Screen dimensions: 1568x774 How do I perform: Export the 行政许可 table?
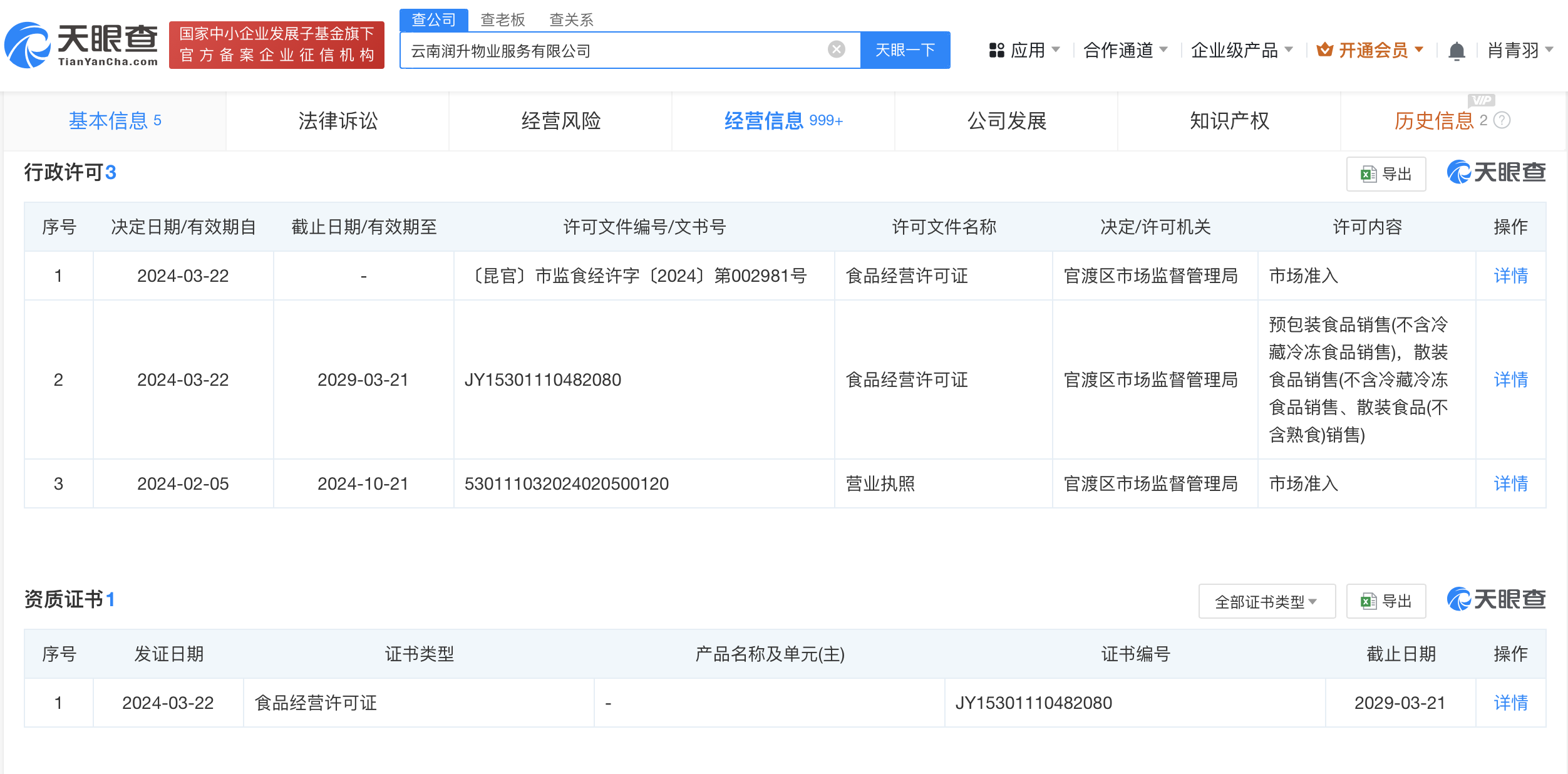click(1386, 174)
